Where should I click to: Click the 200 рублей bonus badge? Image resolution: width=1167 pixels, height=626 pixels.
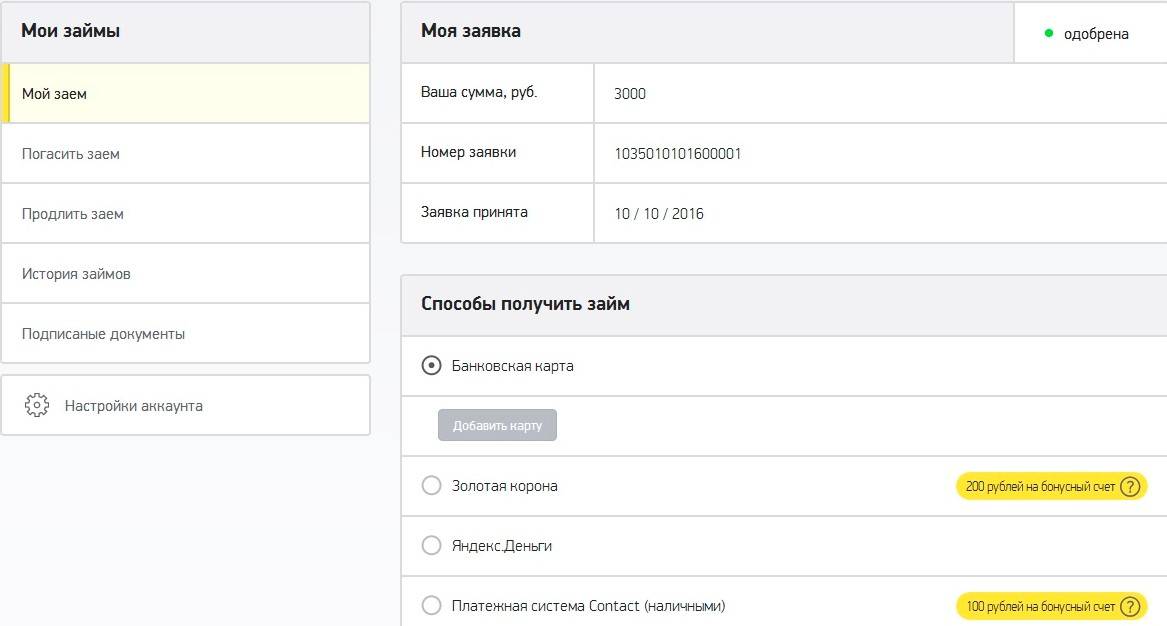pos(1040,487)
